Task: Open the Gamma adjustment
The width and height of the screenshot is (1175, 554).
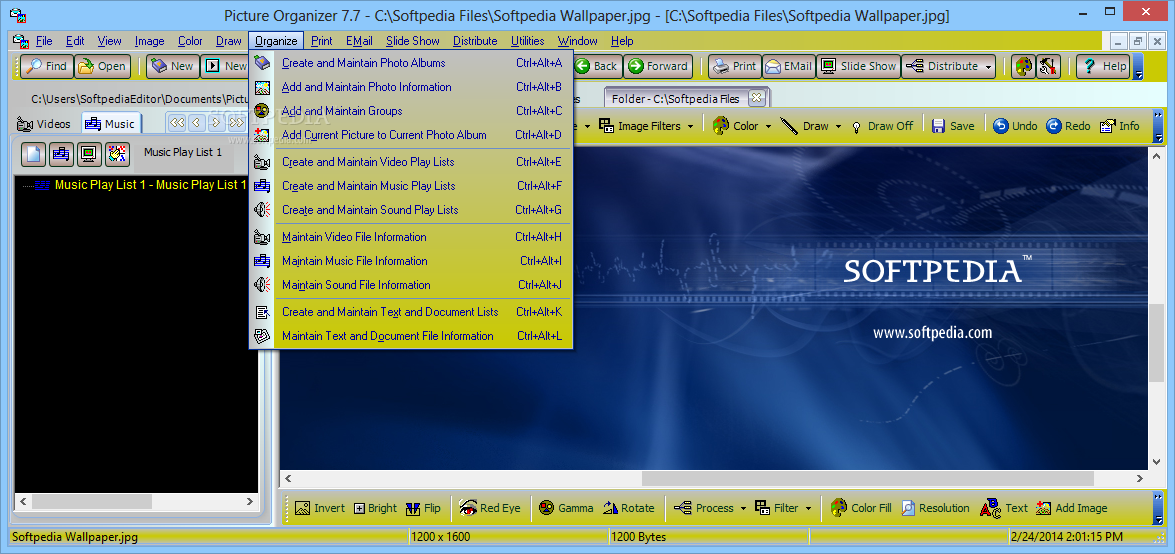Action: pos(567,508)
